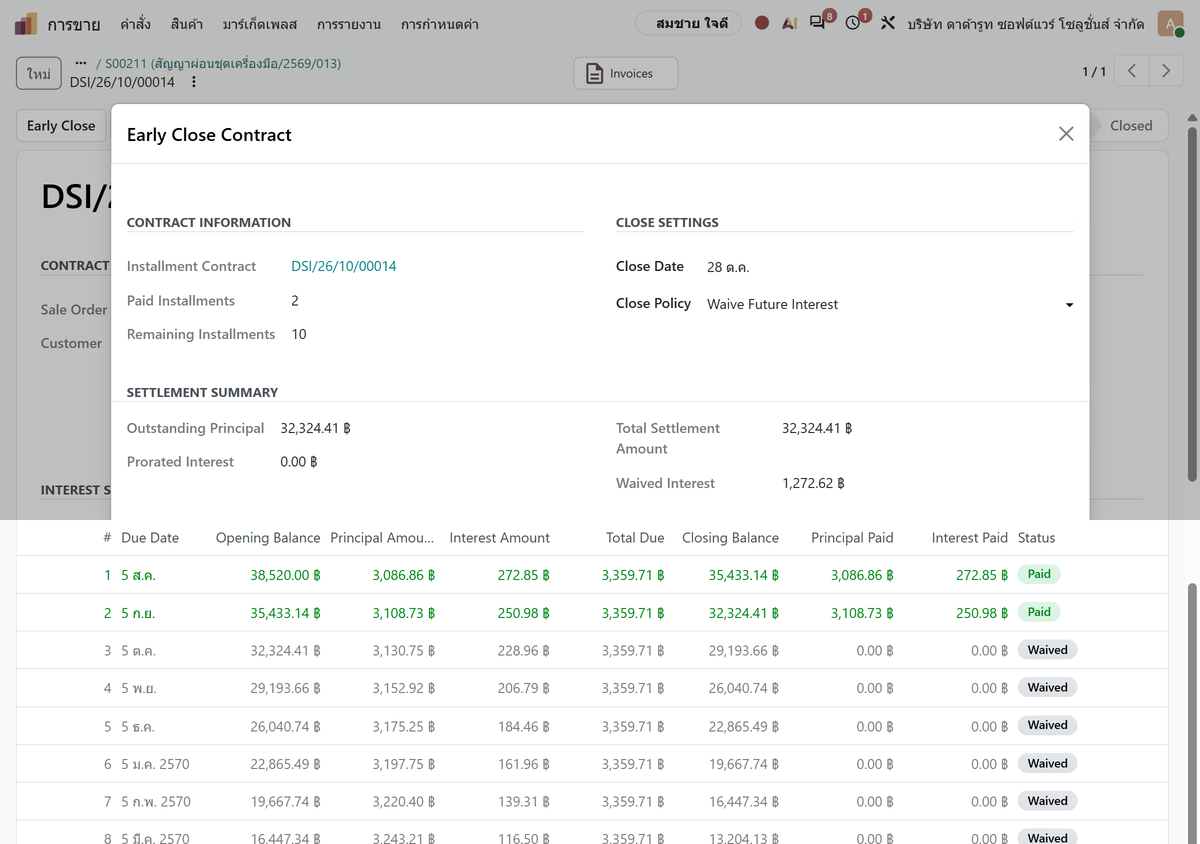1200x844 pixels.
Task: Open the clock activities icon
Action: 854,22
